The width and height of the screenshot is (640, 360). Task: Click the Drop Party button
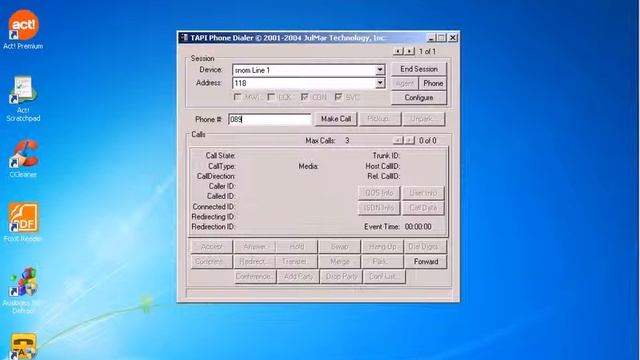coord(341,276)
